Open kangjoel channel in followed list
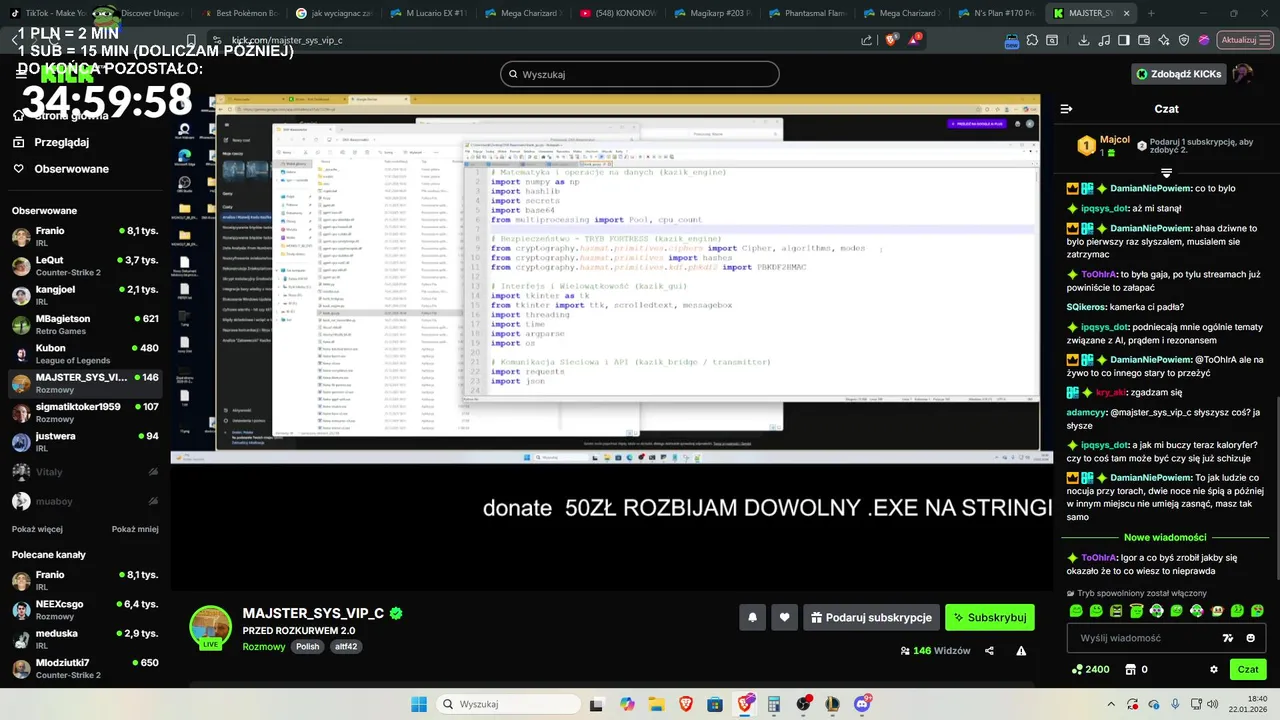Screen dimensions: 1280x720 [85, 295]
